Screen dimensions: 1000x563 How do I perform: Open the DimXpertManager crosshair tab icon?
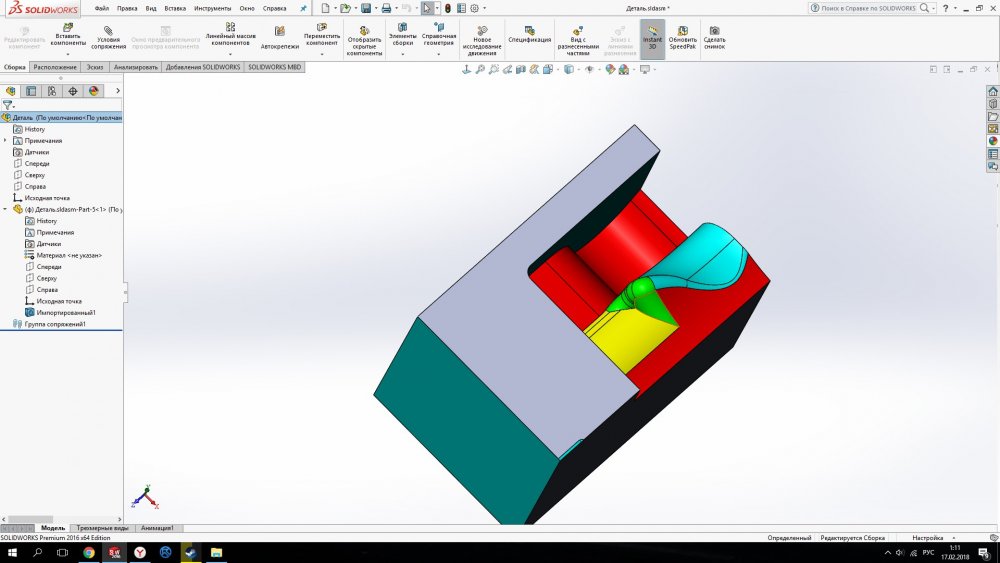pos(73,91)
